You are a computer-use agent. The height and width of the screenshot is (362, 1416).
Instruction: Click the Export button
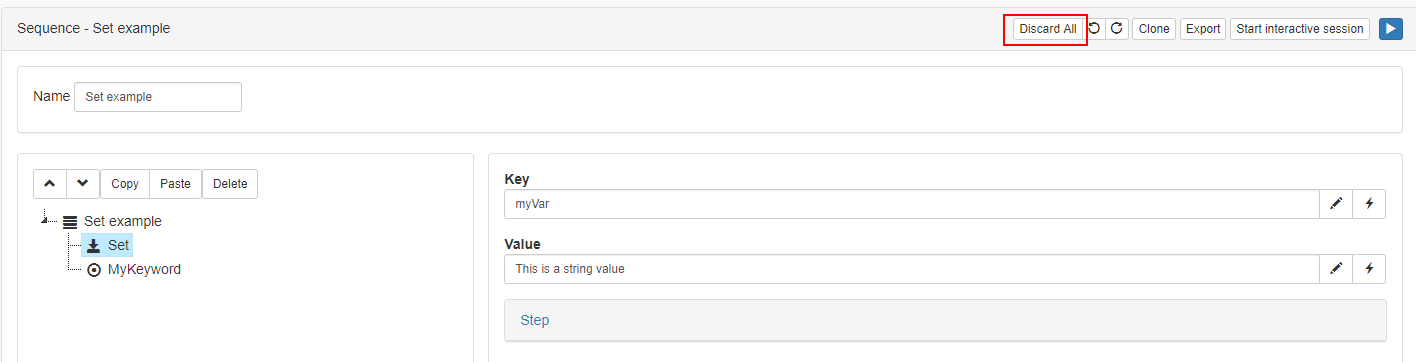click(x=1203, y=29)
